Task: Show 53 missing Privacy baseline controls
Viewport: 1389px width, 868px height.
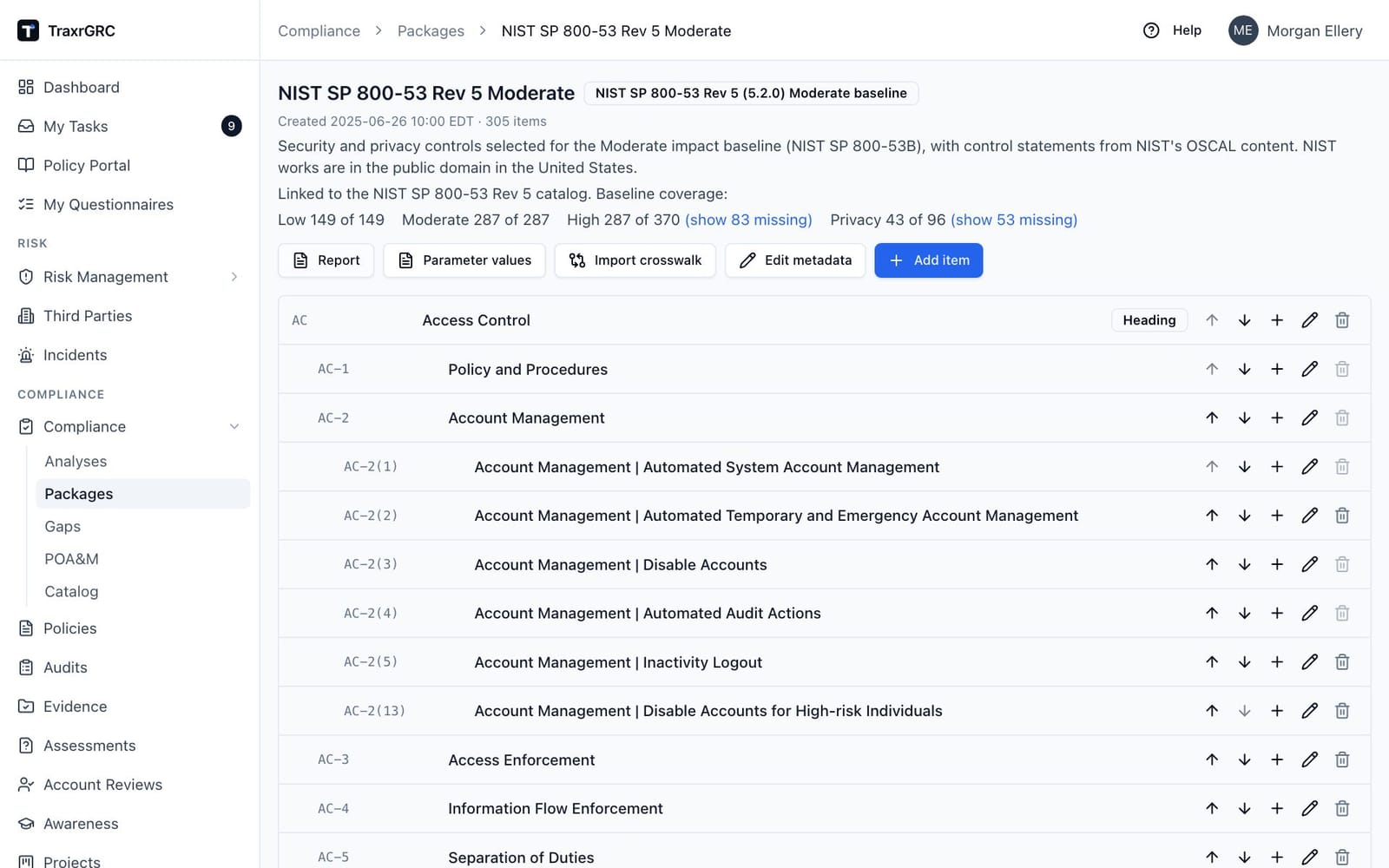Action: 1014,220
